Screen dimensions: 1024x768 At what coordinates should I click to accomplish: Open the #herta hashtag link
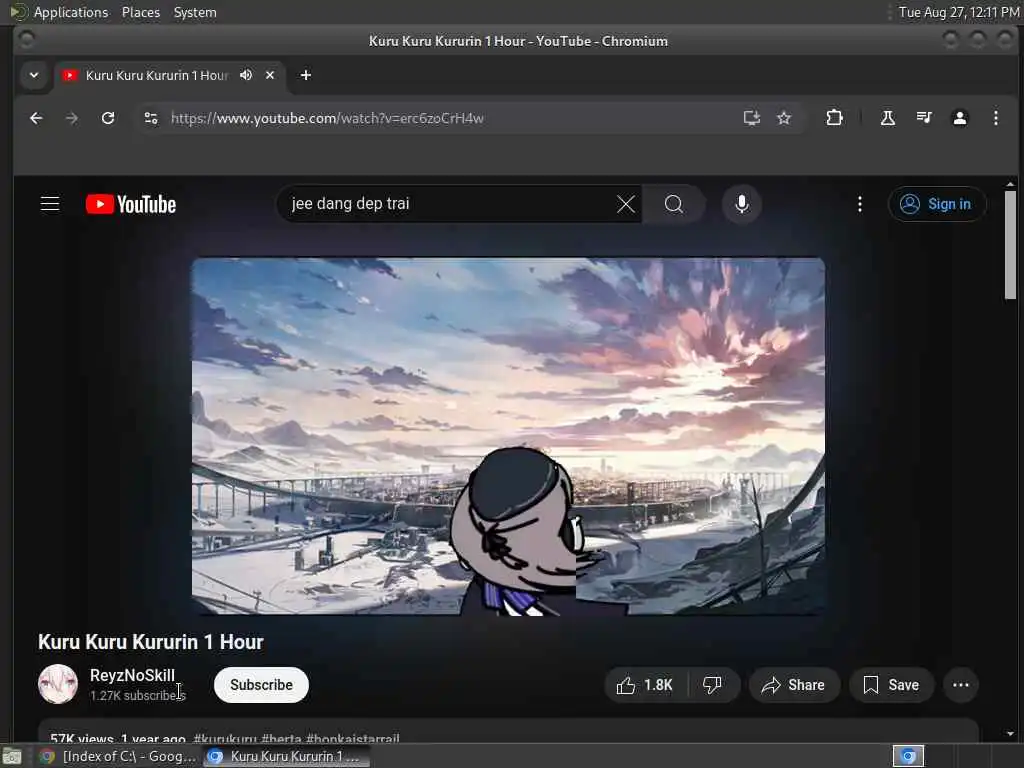coord(281,739)
